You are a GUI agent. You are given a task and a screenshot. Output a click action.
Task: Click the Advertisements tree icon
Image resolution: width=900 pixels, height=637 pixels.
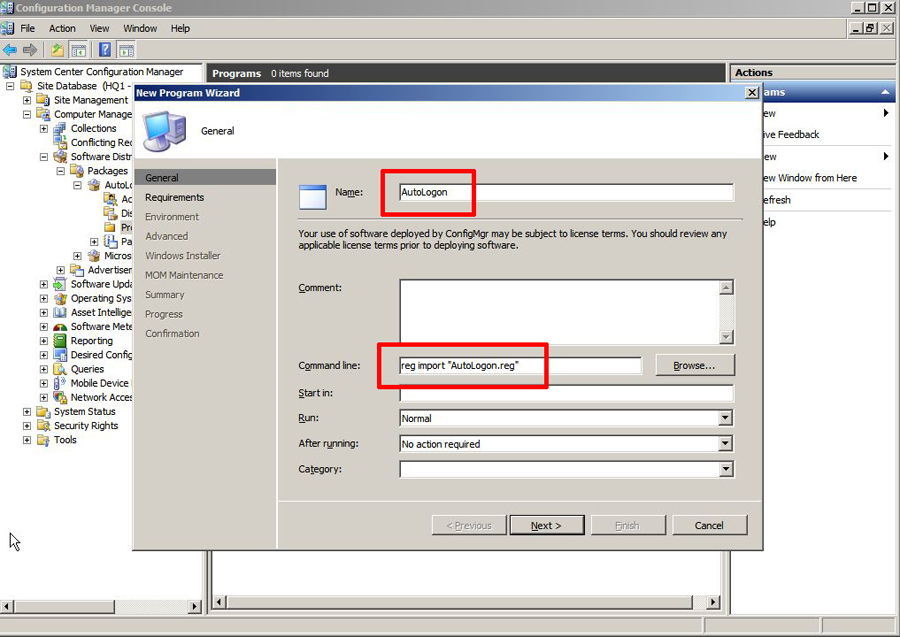pyautogui.click(x=77, y=270)
